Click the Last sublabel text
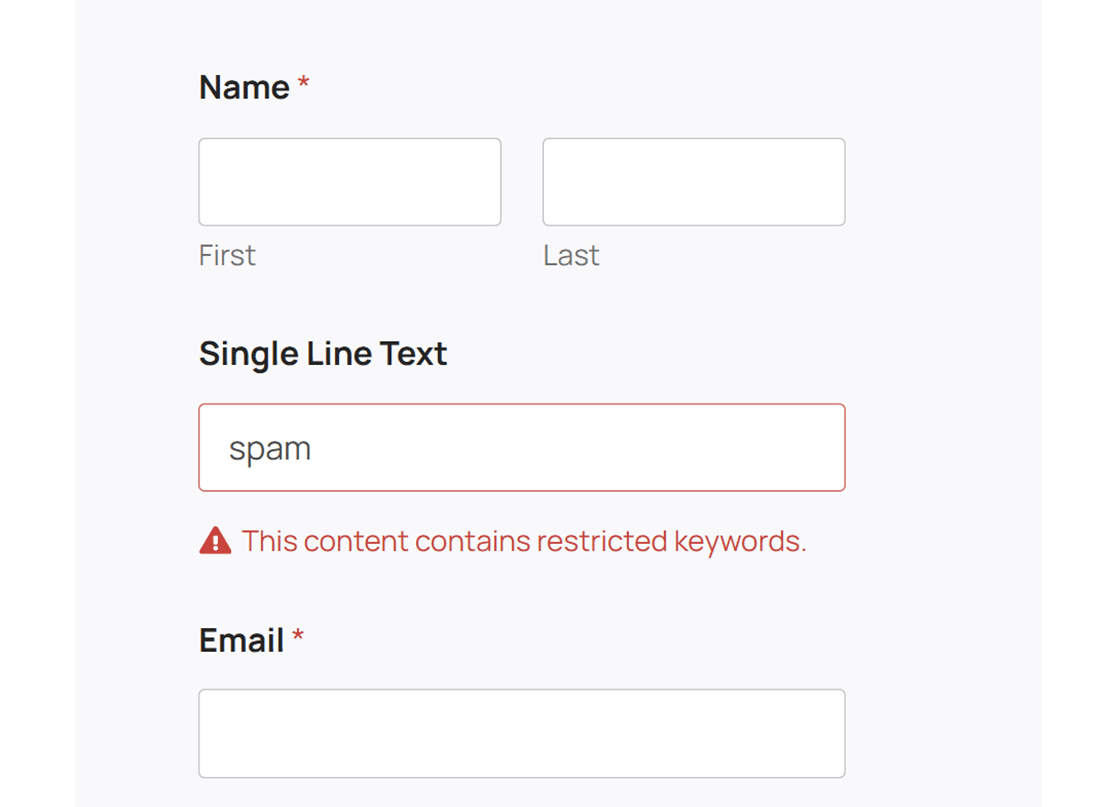The width and height of the screenshot is (1116, 807). pos(570,255)
